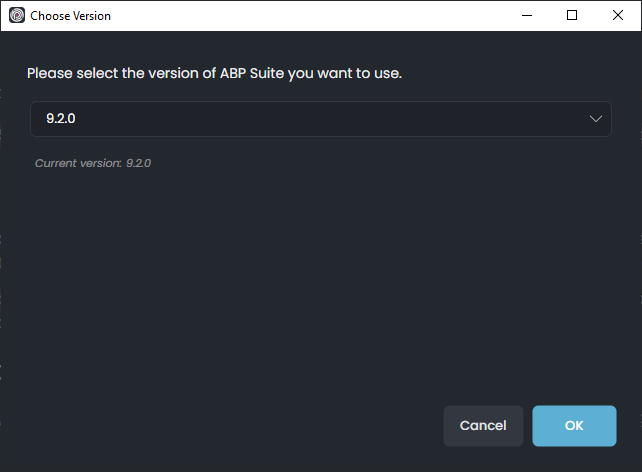Open the 9.2.0 version combo box
The image size is (642, 472).
tap(320, 119)
